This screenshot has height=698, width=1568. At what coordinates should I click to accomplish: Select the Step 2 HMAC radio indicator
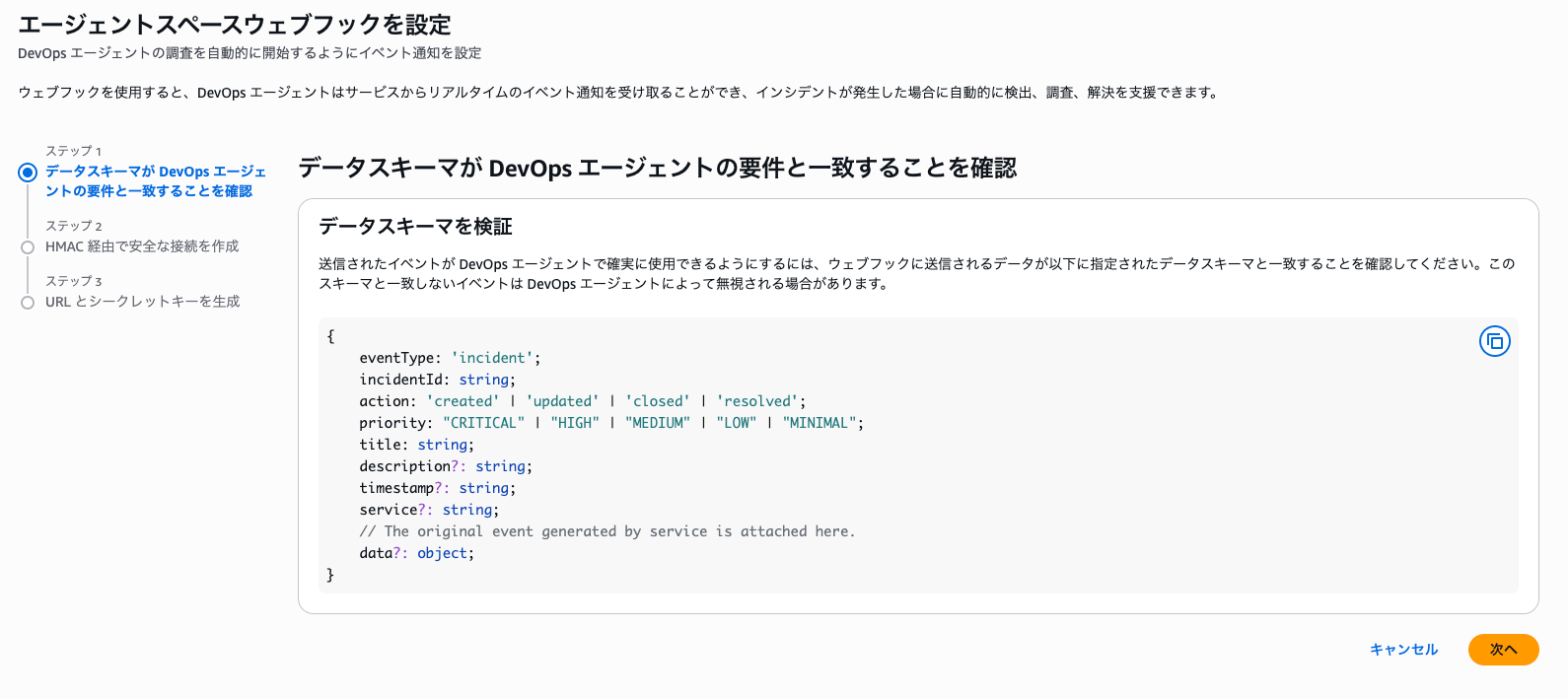tap(28, 247)
